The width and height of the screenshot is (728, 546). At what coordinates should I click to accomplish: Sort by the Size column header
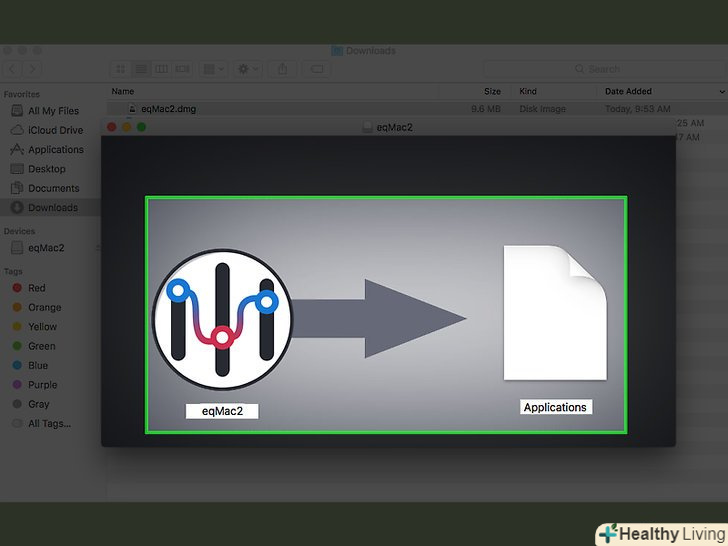[x=492, y=91]
